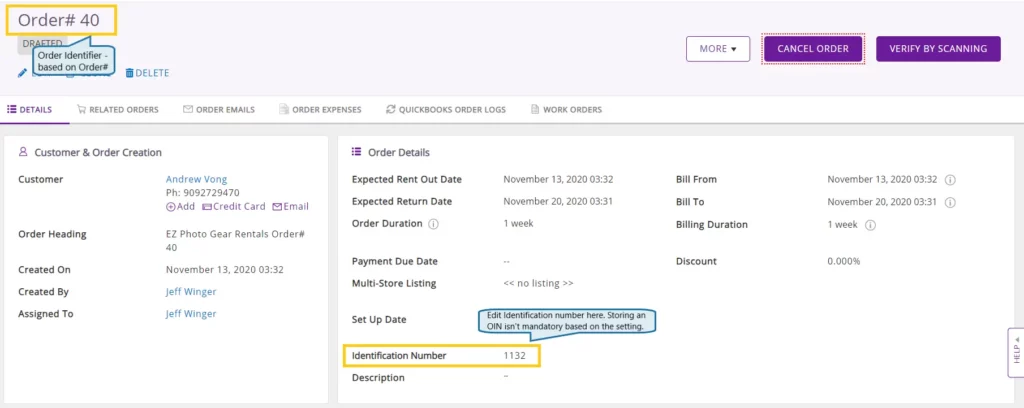This screenshot has height=408, width=1024.
Task: Open the Order Emails tab
Action: pos(218,109)
